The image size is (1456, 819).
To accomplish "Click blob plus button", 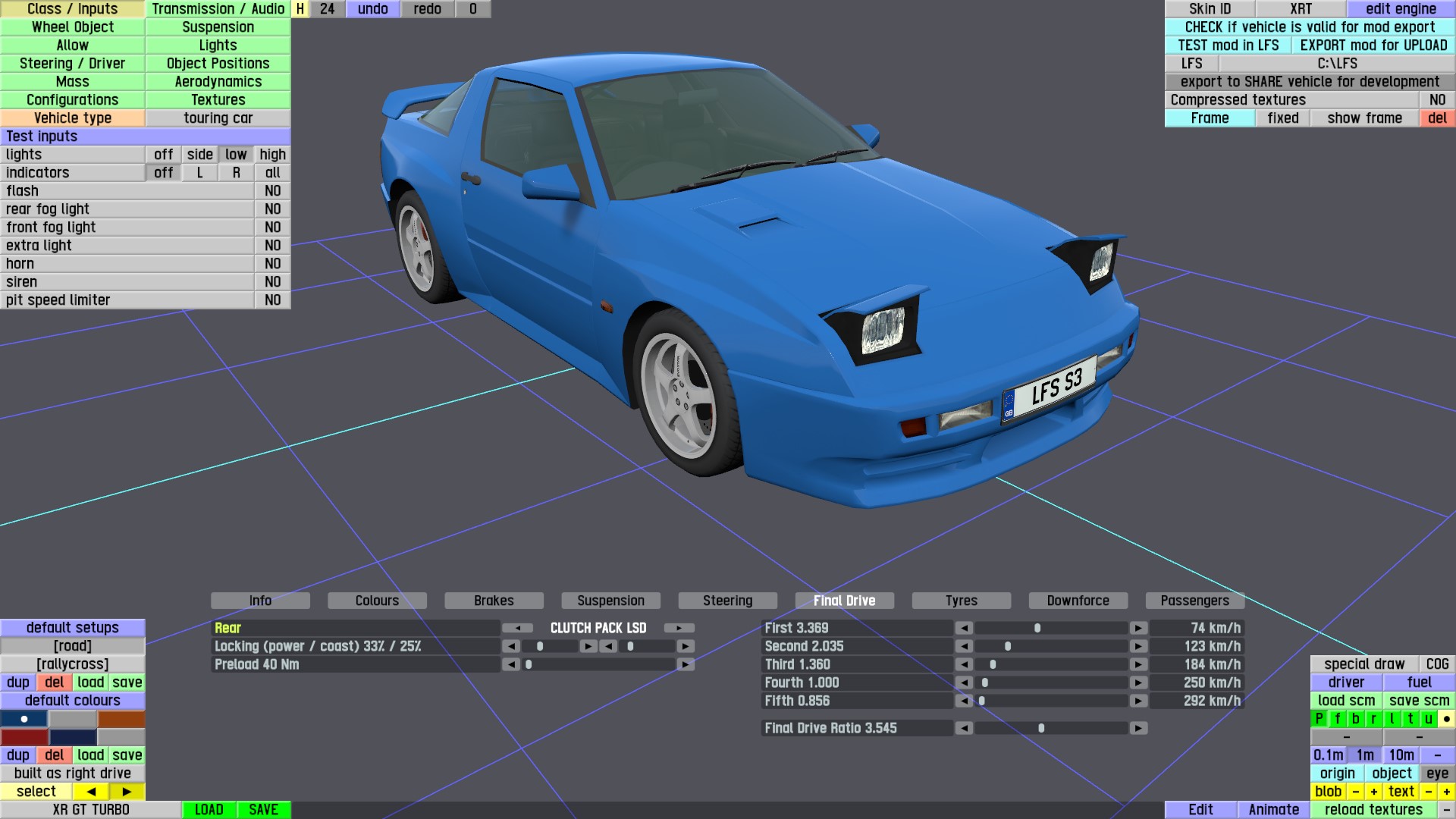I will pyautogui.click(x=1373, y=792).
